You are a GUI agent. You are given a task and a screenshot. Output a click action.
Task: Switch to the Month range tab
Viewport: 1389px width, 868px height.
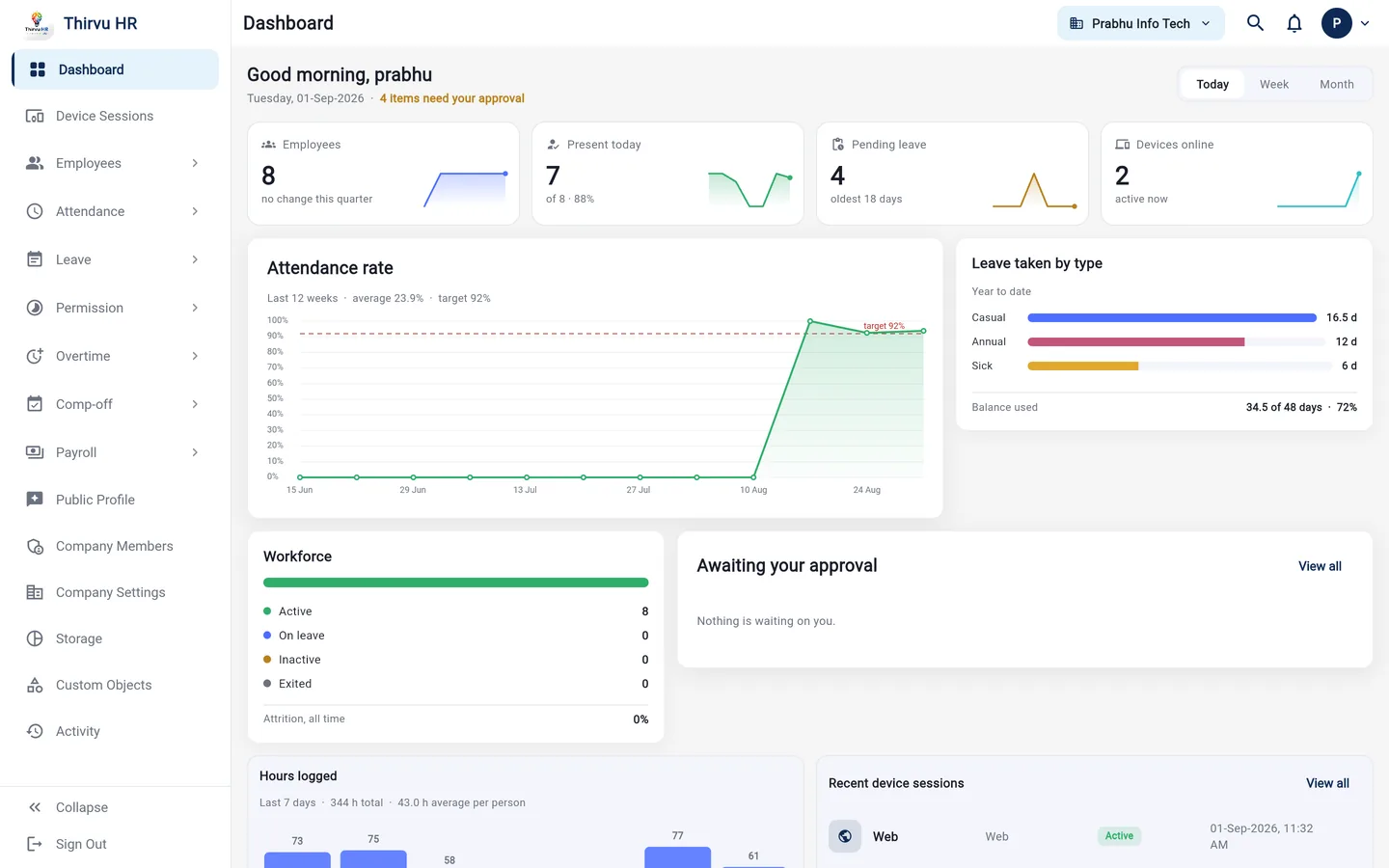[x=1337, y=84]
